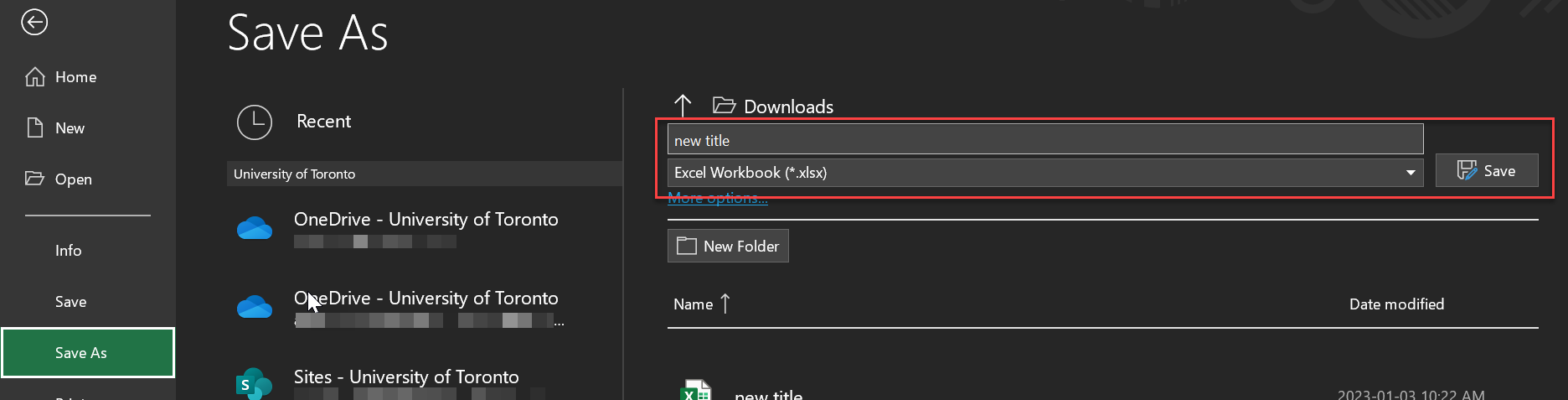Image resolution: width=1568 pixels, height=400 pixels.
Task: Click the Recent clock icon
Action: (255, 122)
